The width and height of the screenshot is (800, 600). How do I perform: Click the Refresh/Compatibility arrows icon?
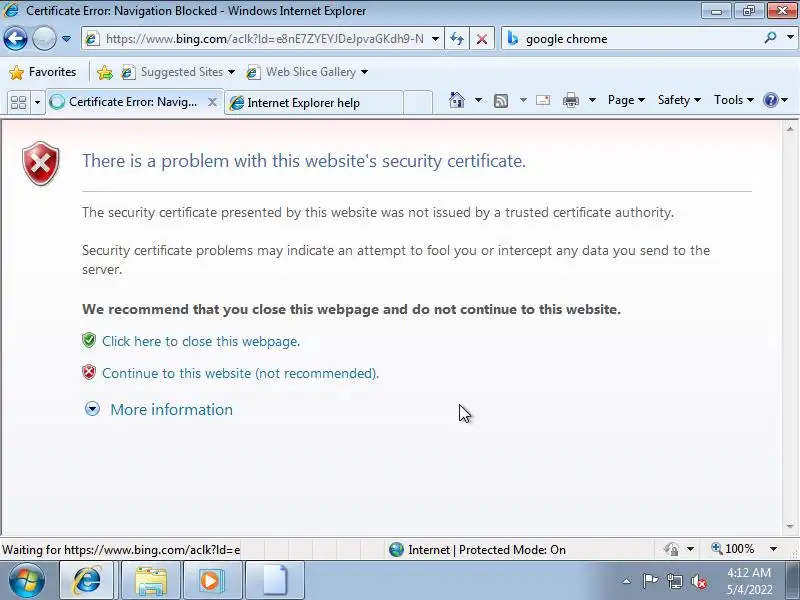tap(457, 39)
